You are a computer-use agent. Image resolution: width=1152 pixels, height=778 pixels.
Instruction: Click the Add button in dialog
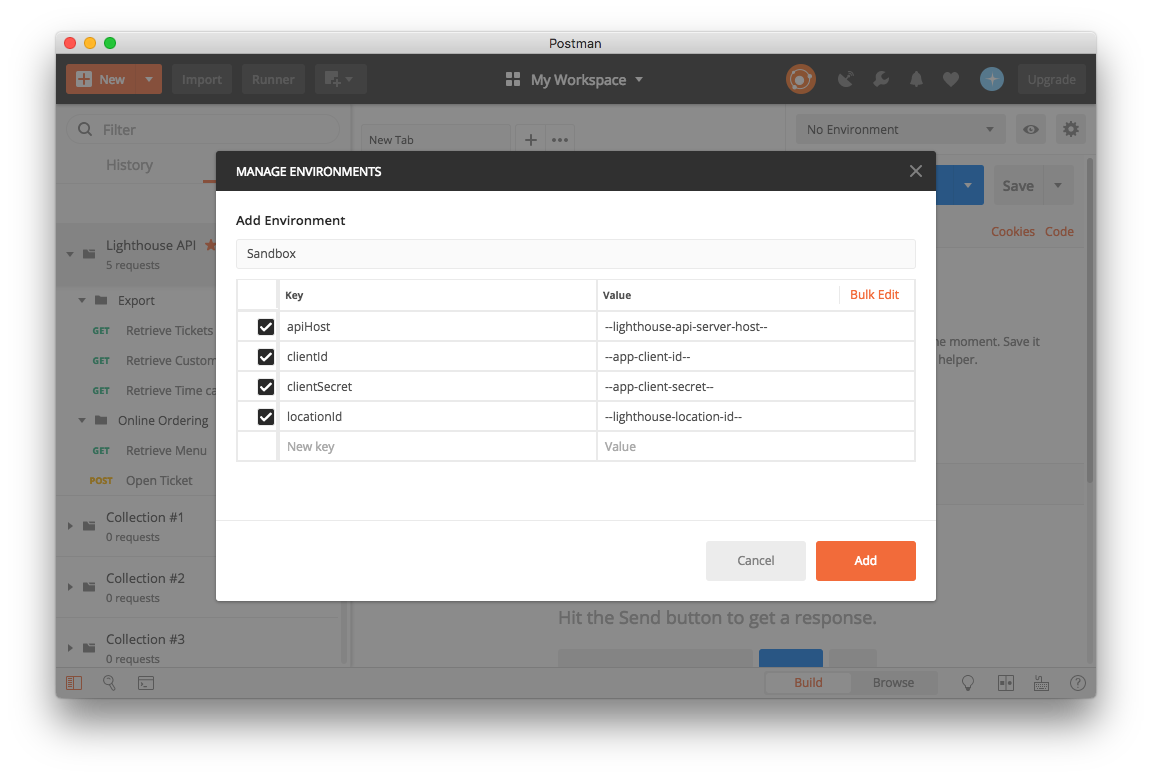pyautogui.click(x=865, y=561)
